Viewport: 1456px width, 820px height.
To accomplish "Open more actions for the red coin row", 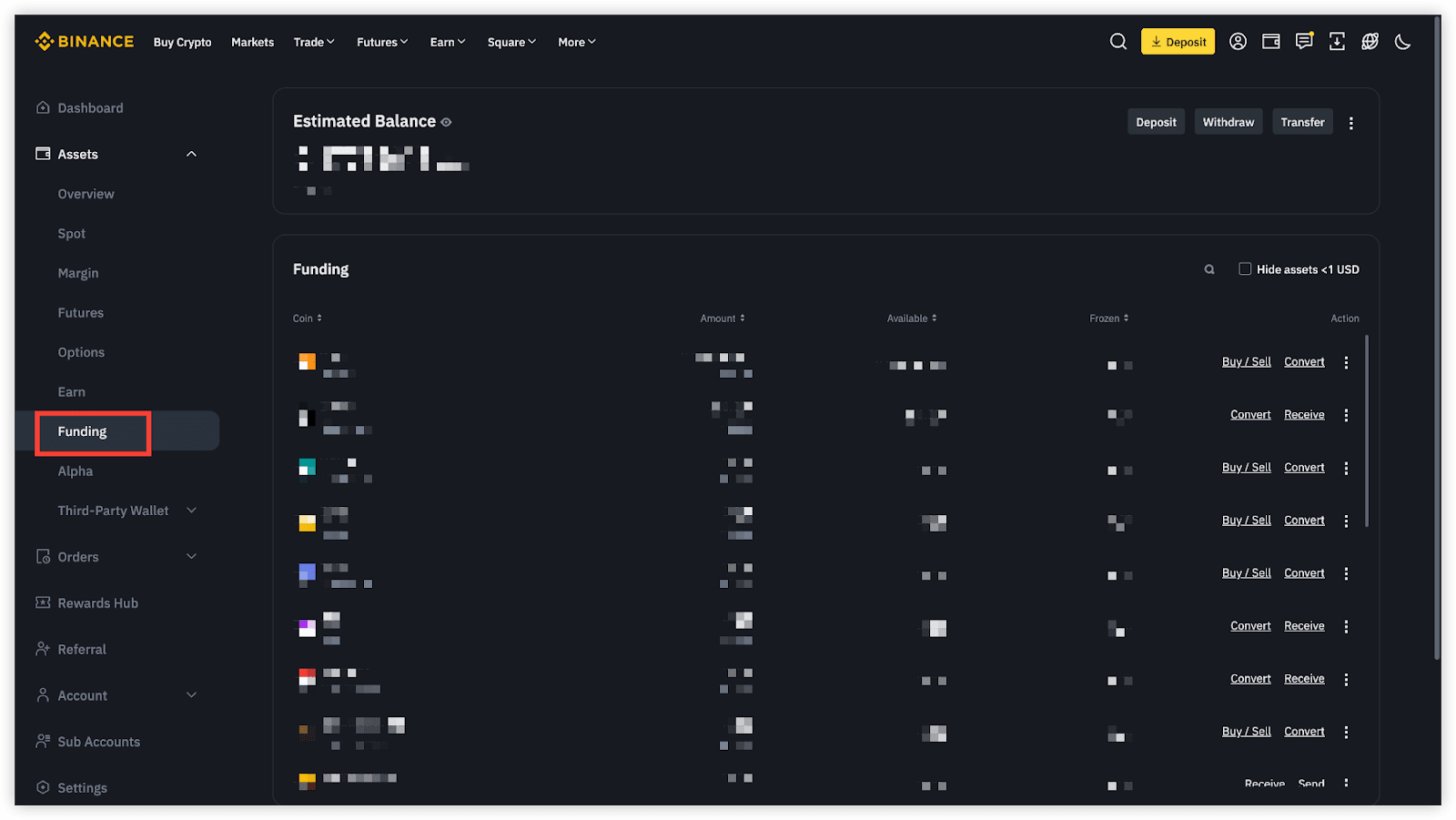I will coord(1346,679).
